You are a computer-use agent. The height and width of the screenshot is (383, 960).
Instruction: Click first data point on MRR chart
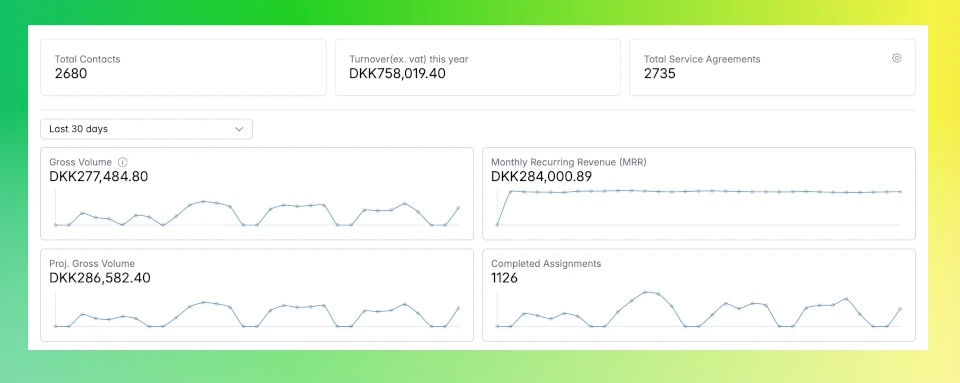(x=497, y=225)
